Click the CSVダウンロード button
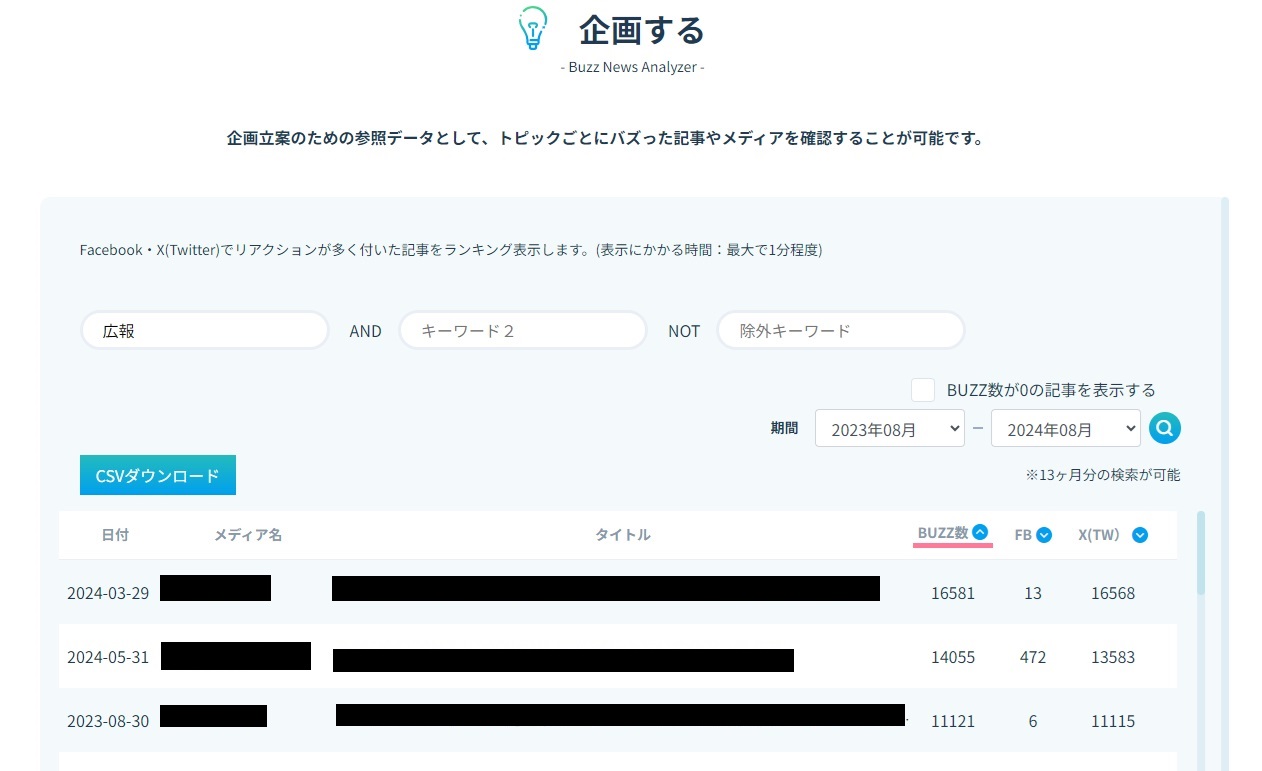The image size is (1262, 771). point(157,476)
